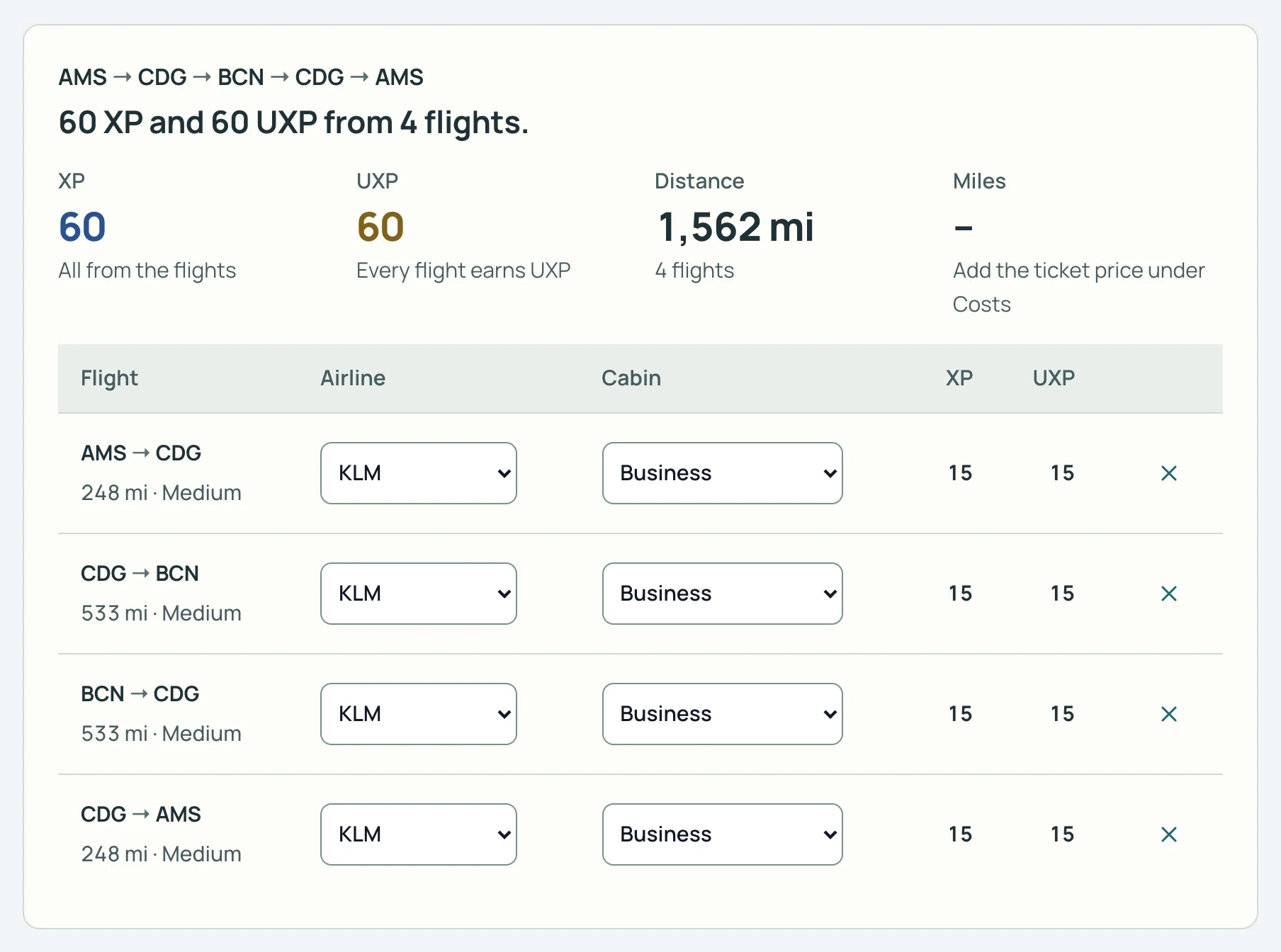Click the UXP column header in table

click(1054, 378)
